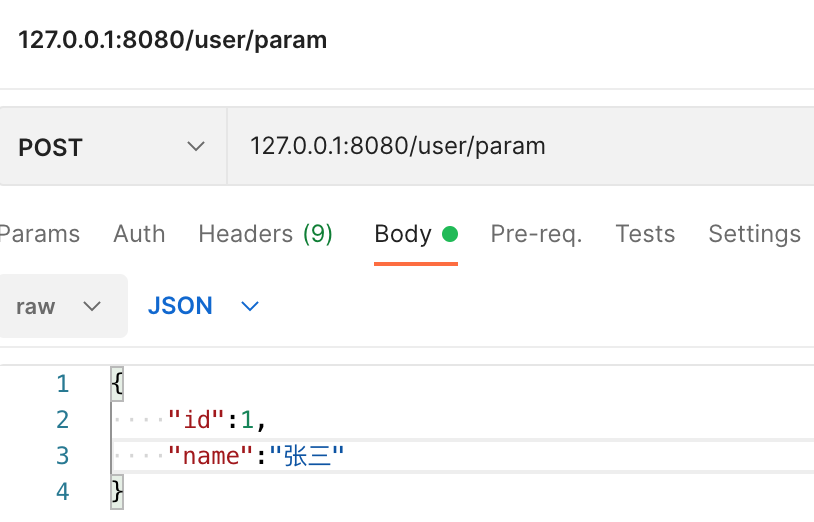Open the JSON format dropdown
The height and width of the screenshot is (522, 814).
point(204,306)
